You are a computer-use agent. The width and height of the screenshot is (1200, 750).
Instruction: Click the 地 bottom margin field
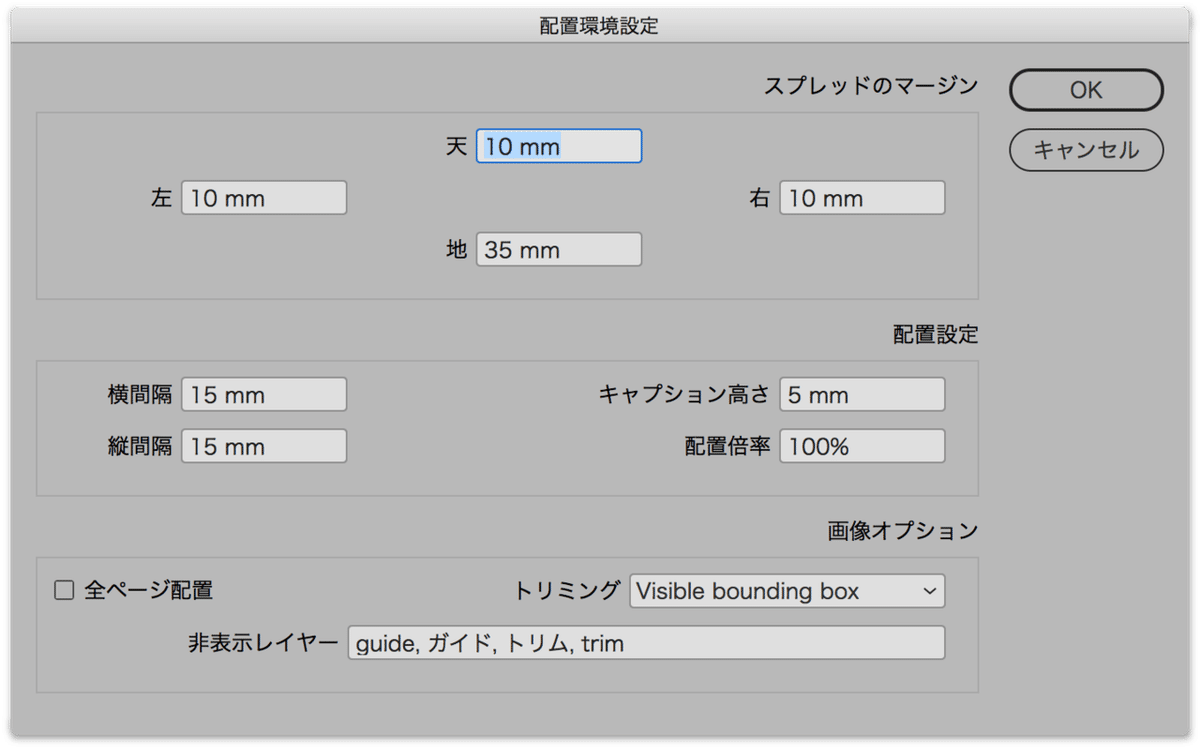coord(559,250)
